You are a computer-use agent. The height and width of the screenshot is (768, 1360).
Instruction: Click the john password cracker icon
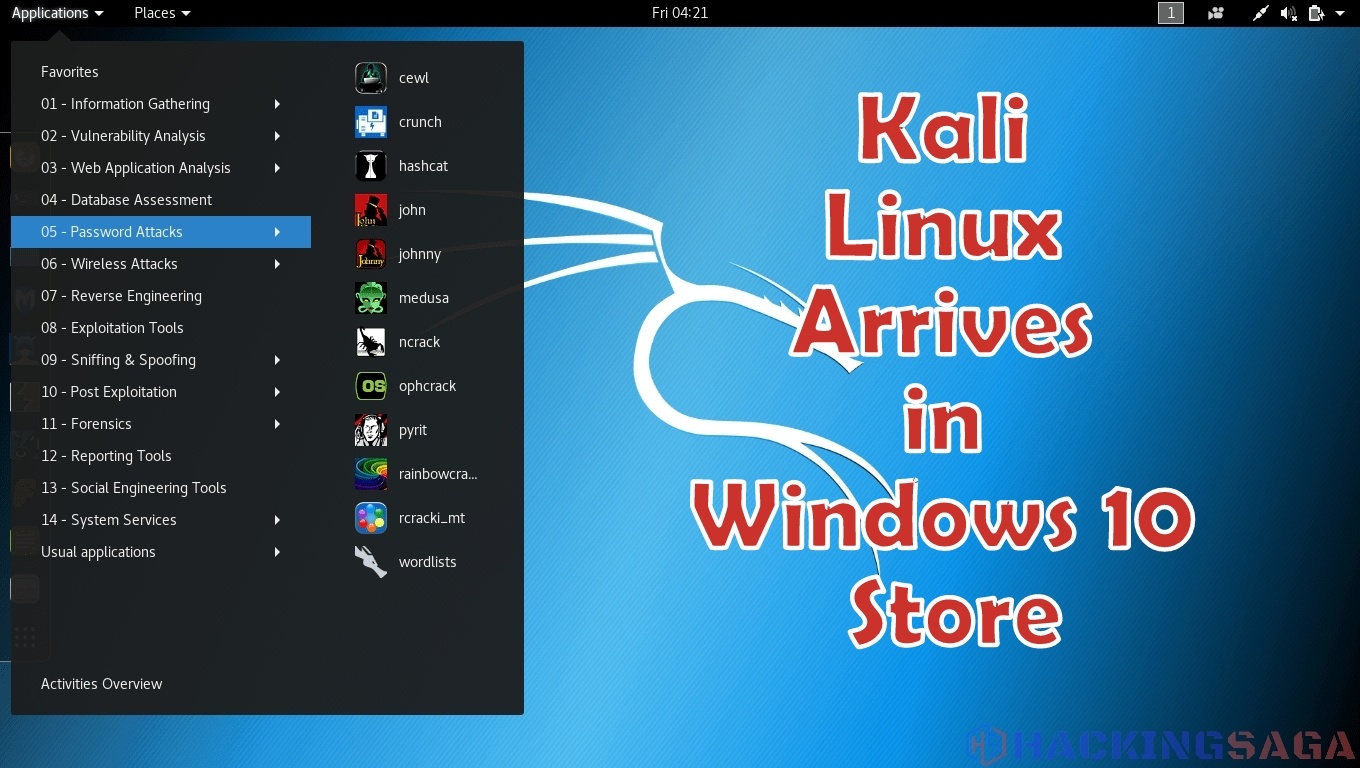point(371,210)
